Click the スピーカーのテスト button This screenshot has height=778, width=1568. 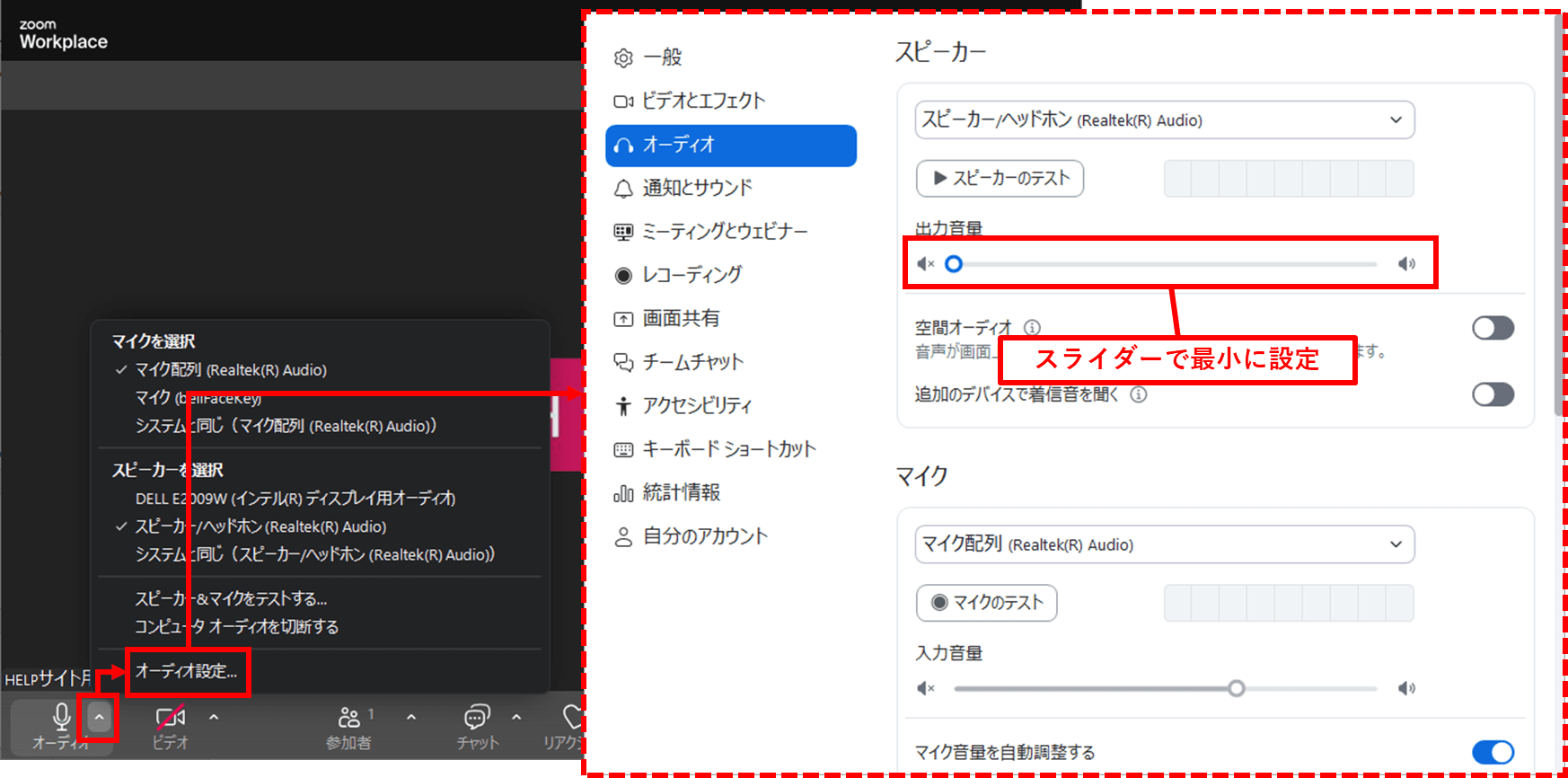pyautogui.click(x=1000, y=178)
